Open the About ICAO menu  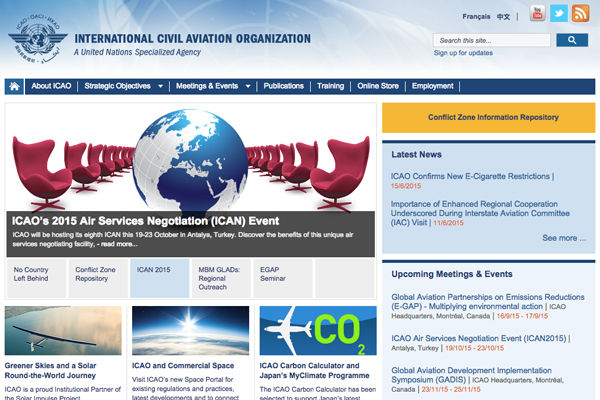[51, 86]
